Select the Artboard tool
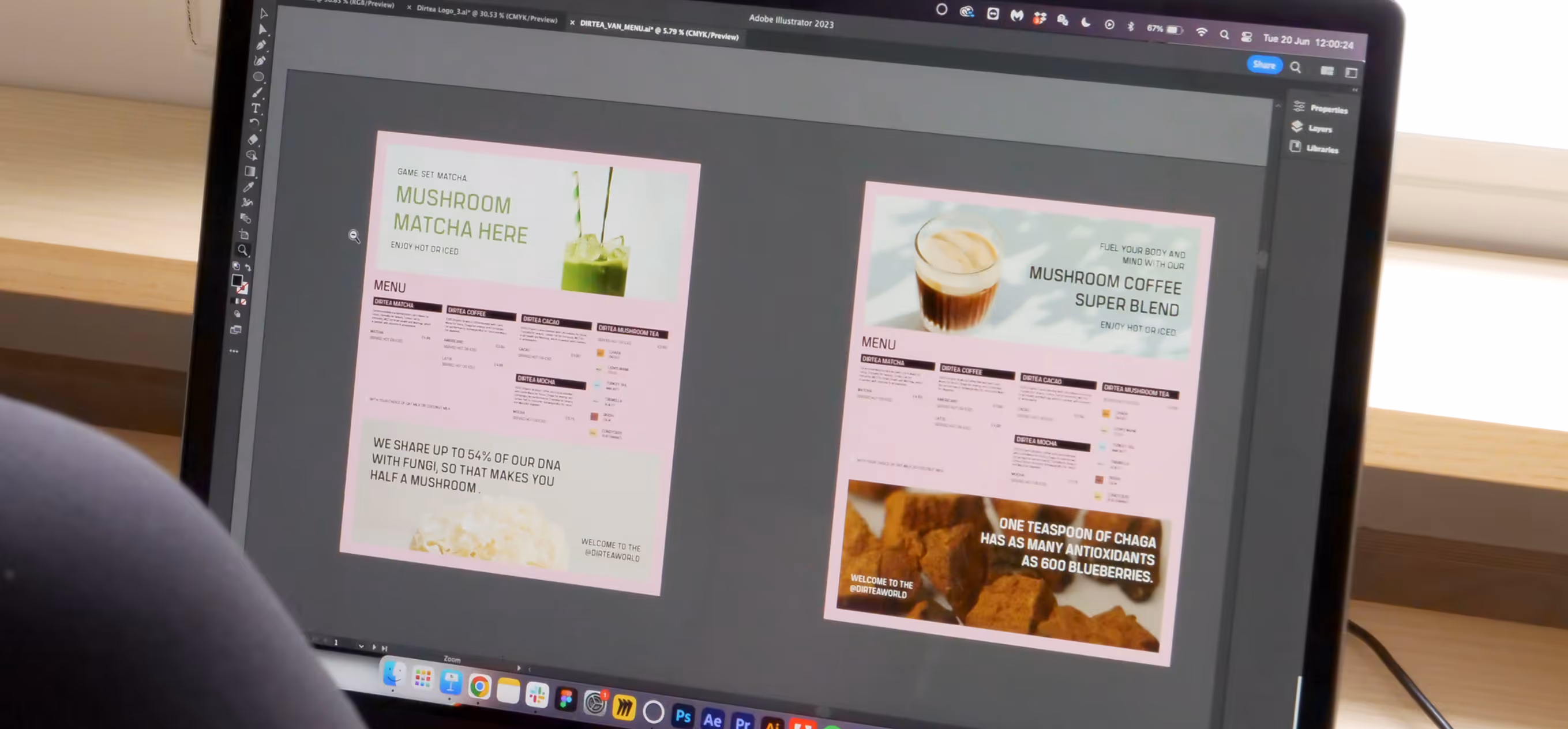Screen dimensions: 1568x729 click(244, 234)
